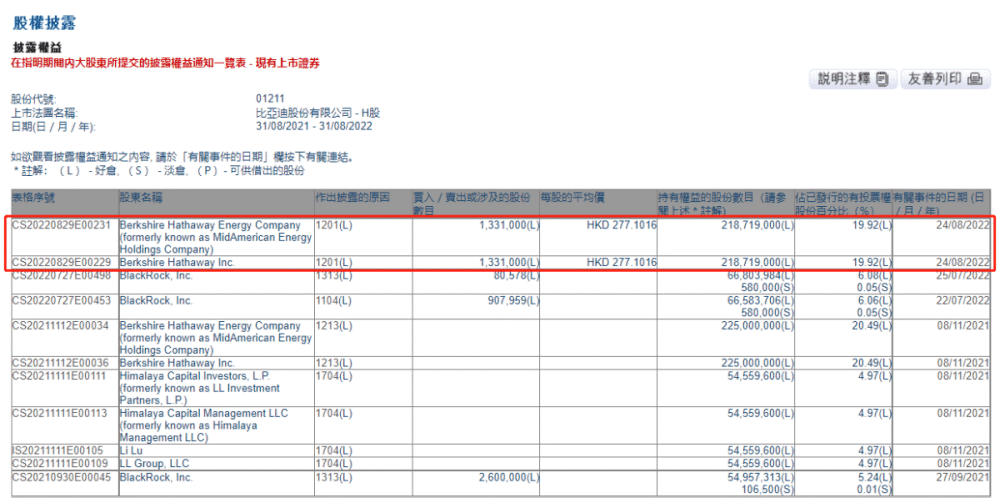Click the company name 比亞迪股份有限公司 - H股
Image resolution: width=1000 pixels, height=498 pixels.
click(x=317, y=113)
